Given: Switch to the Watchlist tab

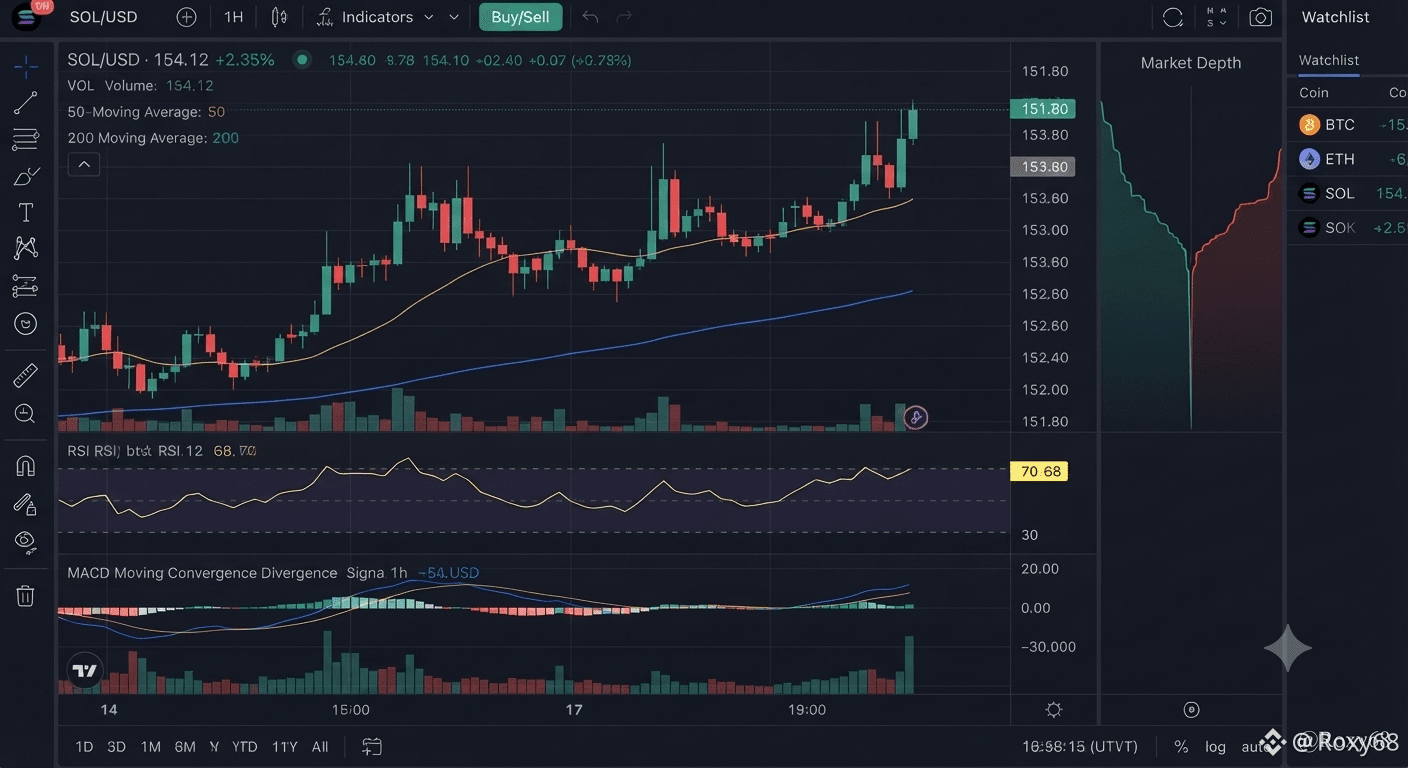Looking at the screenshot, I should tap(1329, 60).
